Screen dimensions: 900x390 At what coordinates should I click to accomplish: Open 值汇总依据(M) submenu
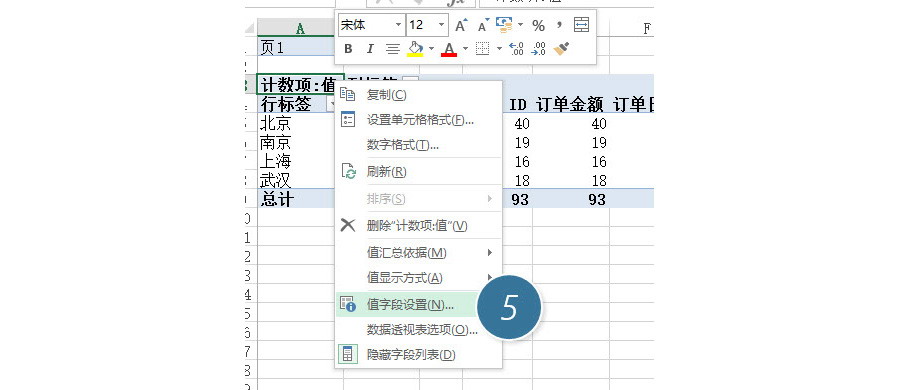(x=418, y=253)
